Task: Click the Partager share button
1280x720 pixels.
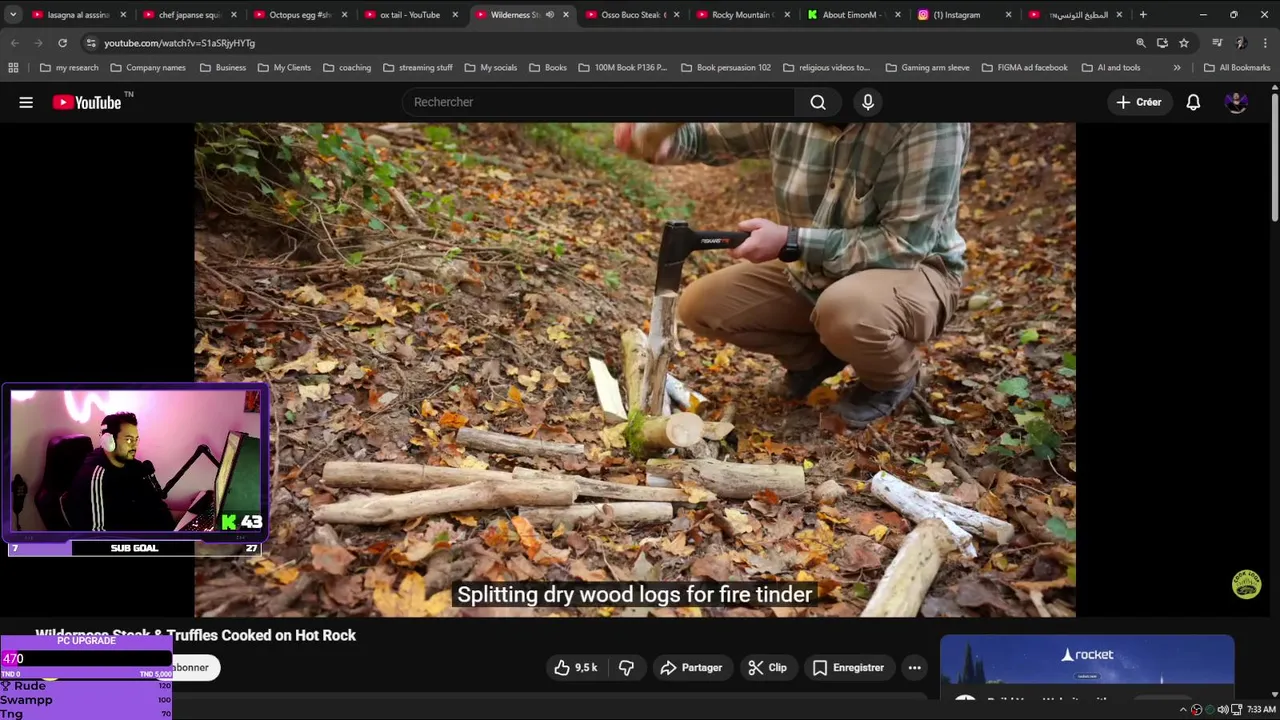Action: click(x=691, y=667)
